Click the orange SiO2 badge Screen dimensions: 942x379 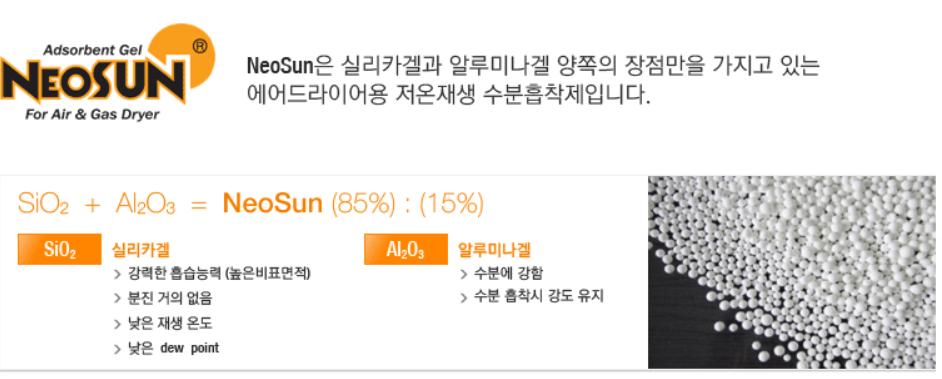59,249
